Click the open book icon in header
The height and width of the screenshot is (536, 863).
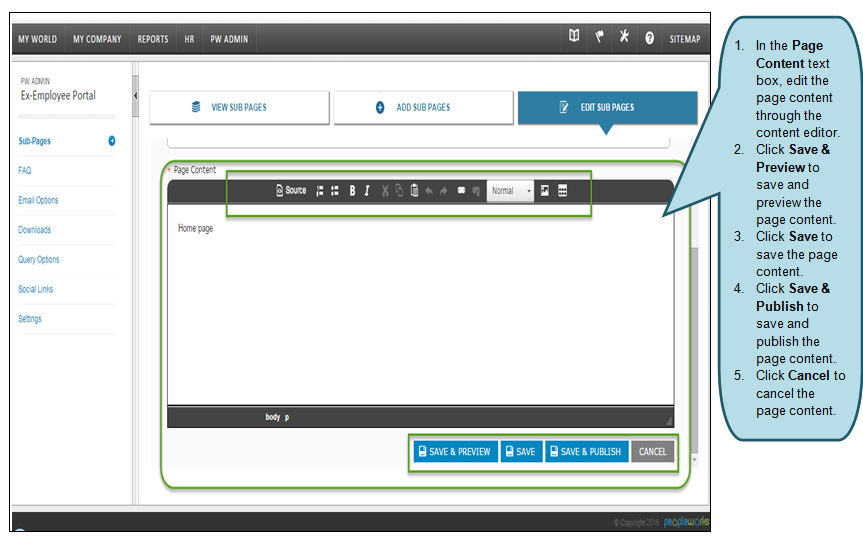(x=574, y=38)
